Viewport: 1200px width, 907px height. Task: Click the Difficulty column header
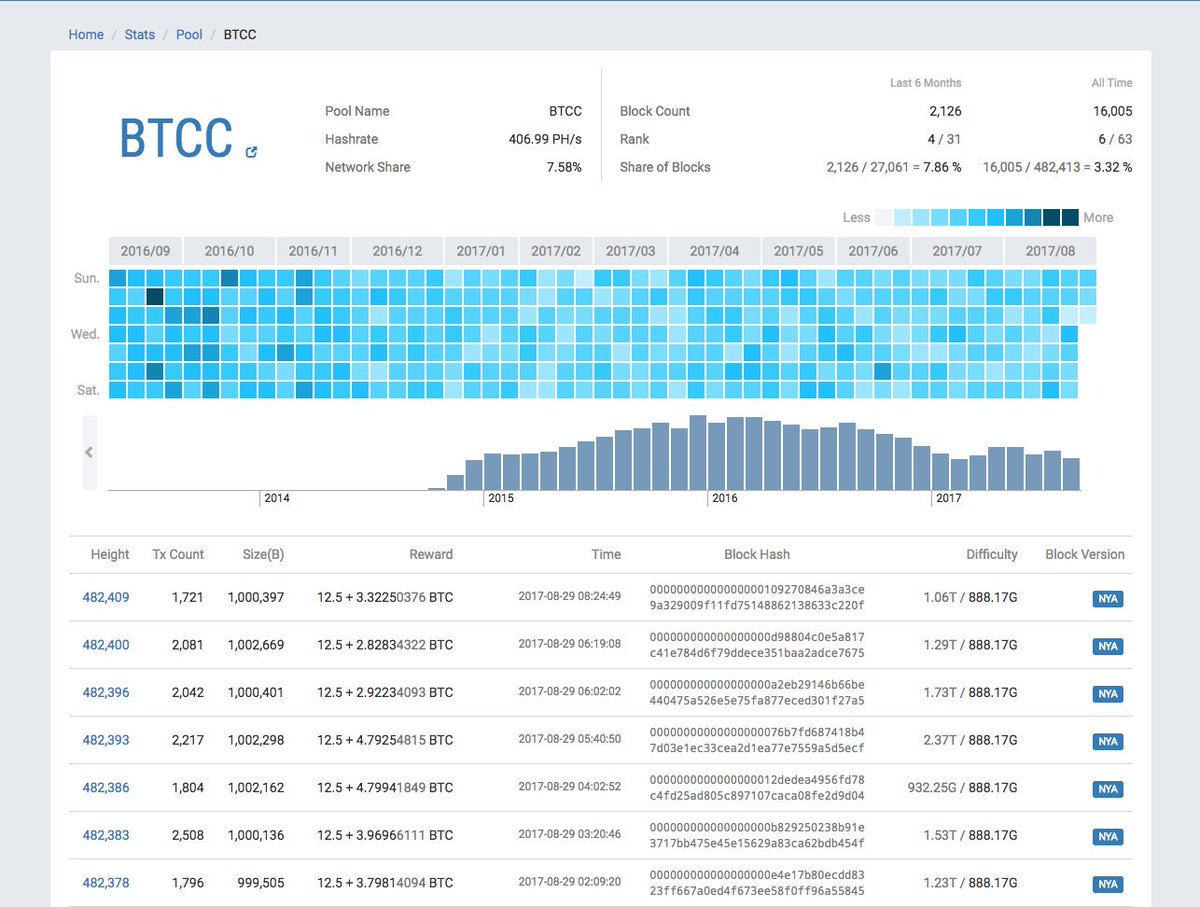coord(992,554)
